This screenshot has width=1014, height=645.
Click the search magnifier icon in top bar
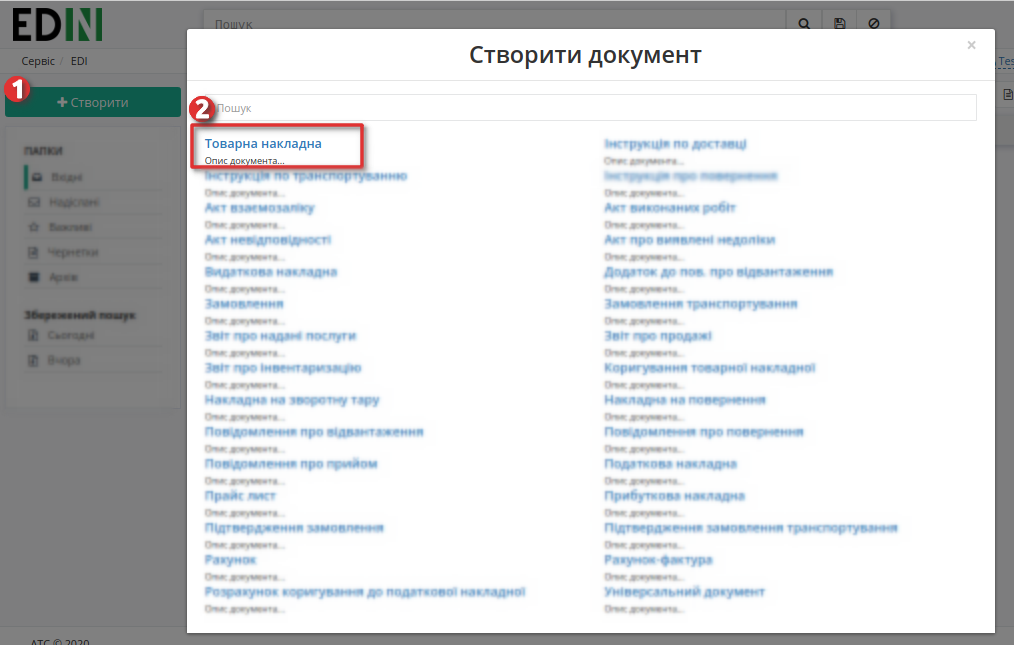click(x=804, y=24)
